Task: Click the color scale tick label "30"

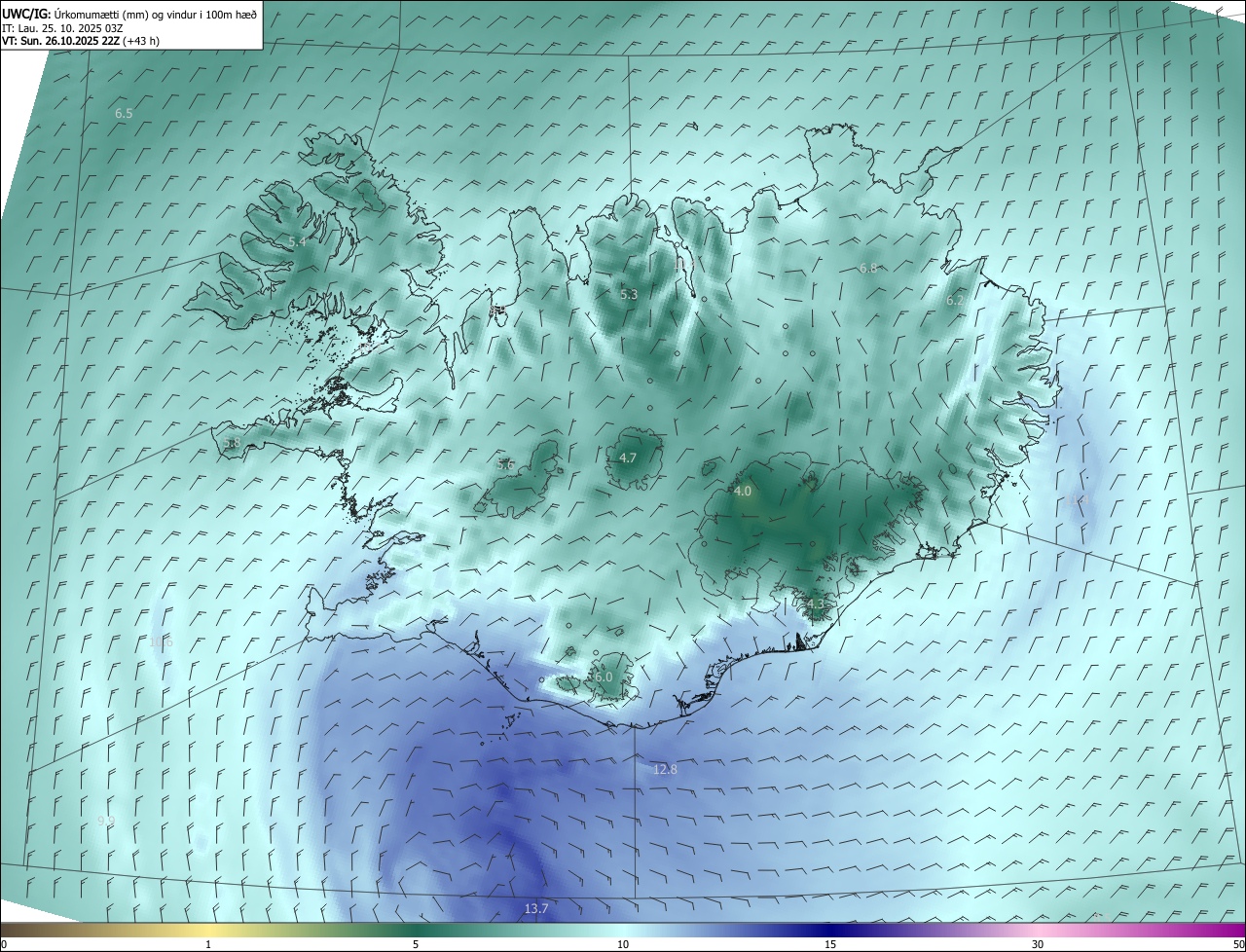Action: coord(1038,944)
